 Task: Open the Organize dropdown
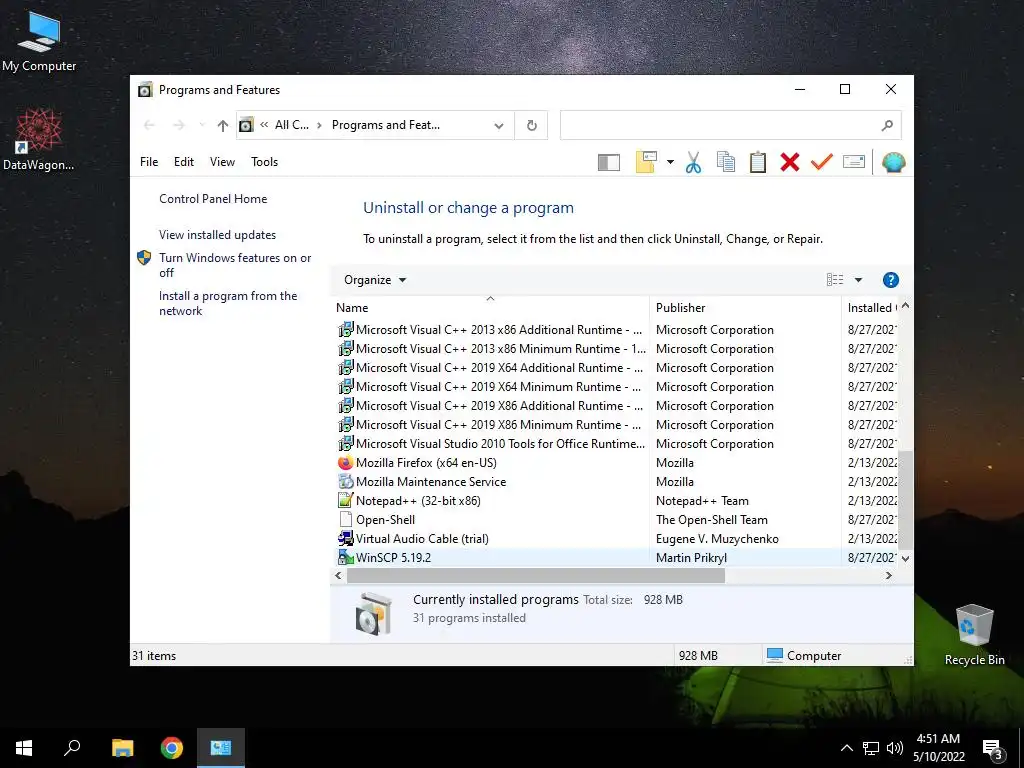pyautogui.click(x=375, y=280)
